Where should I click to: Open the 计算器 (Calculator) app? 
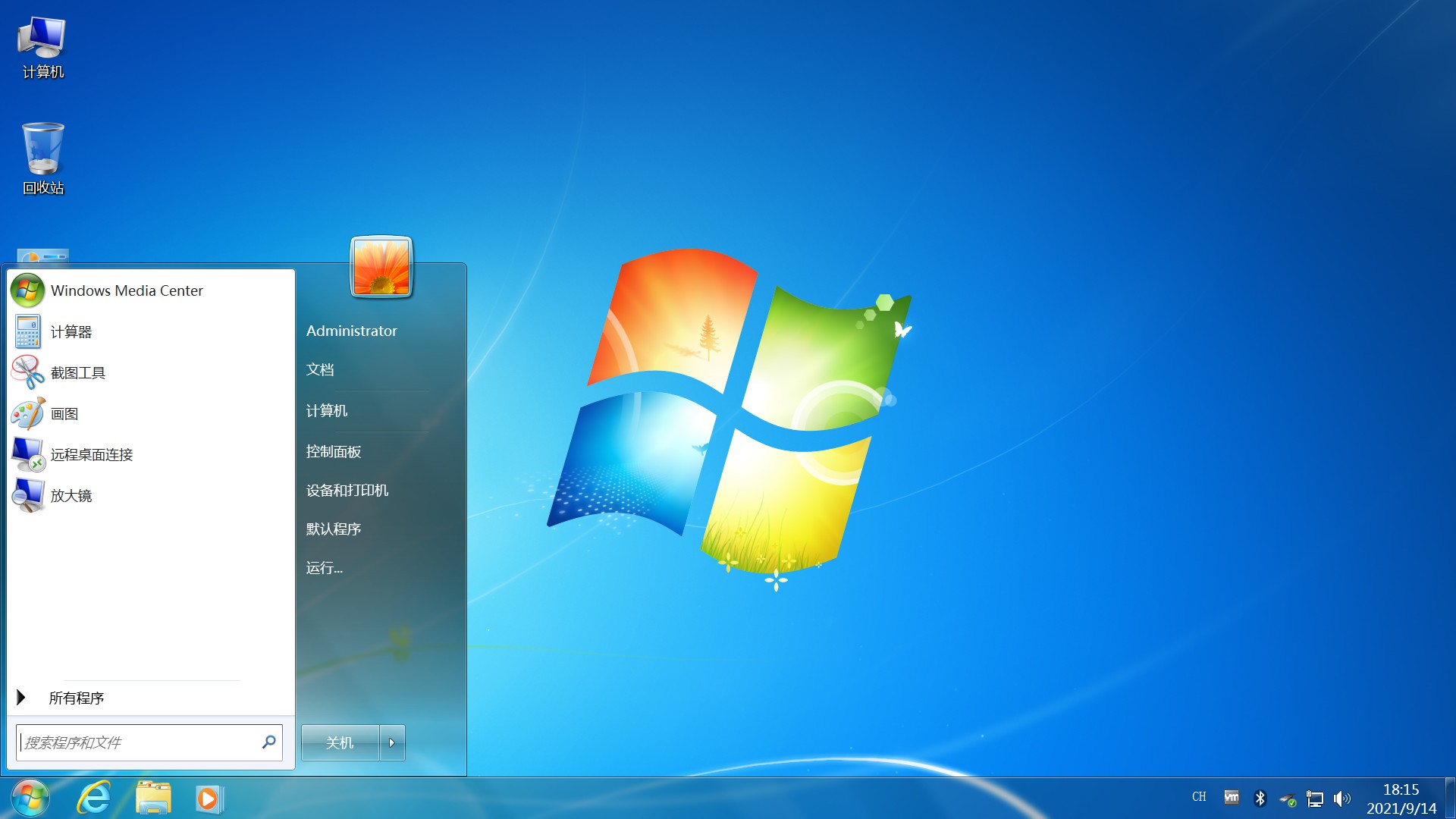(70, 330)
